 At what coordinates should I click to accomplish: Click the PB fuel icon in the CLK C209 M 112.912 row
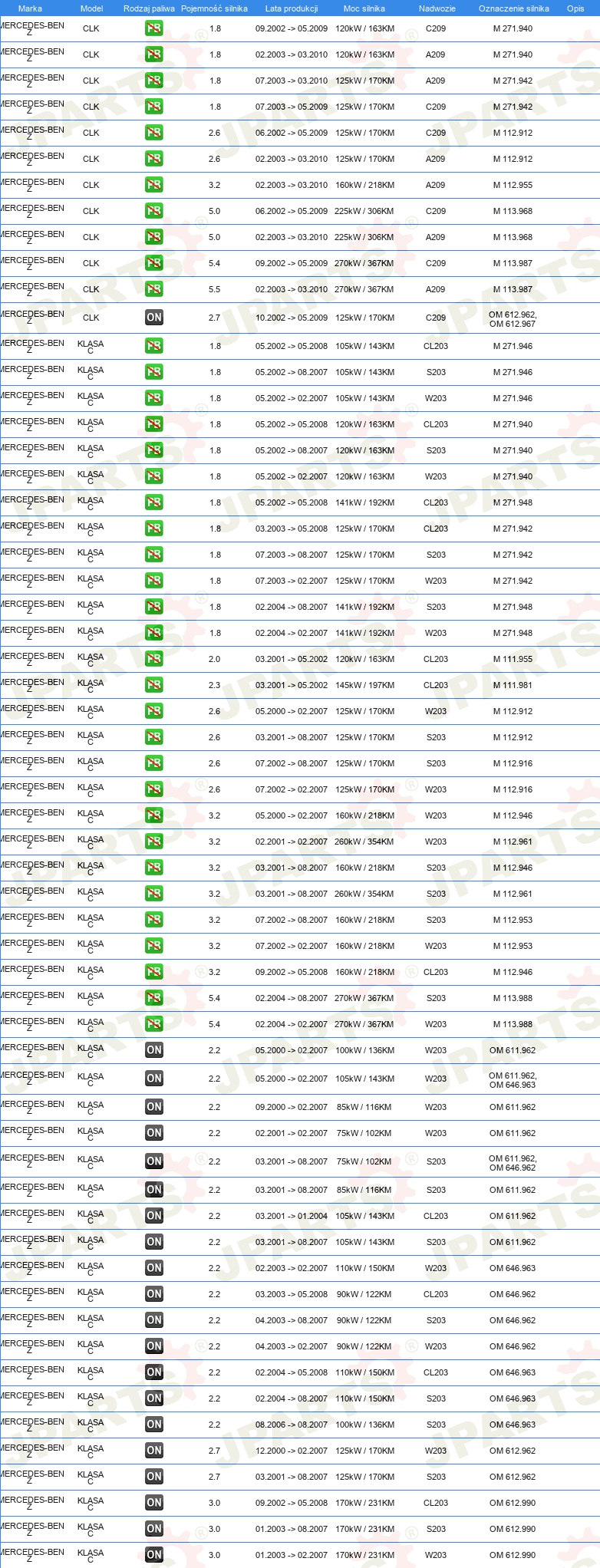[154, 133]
